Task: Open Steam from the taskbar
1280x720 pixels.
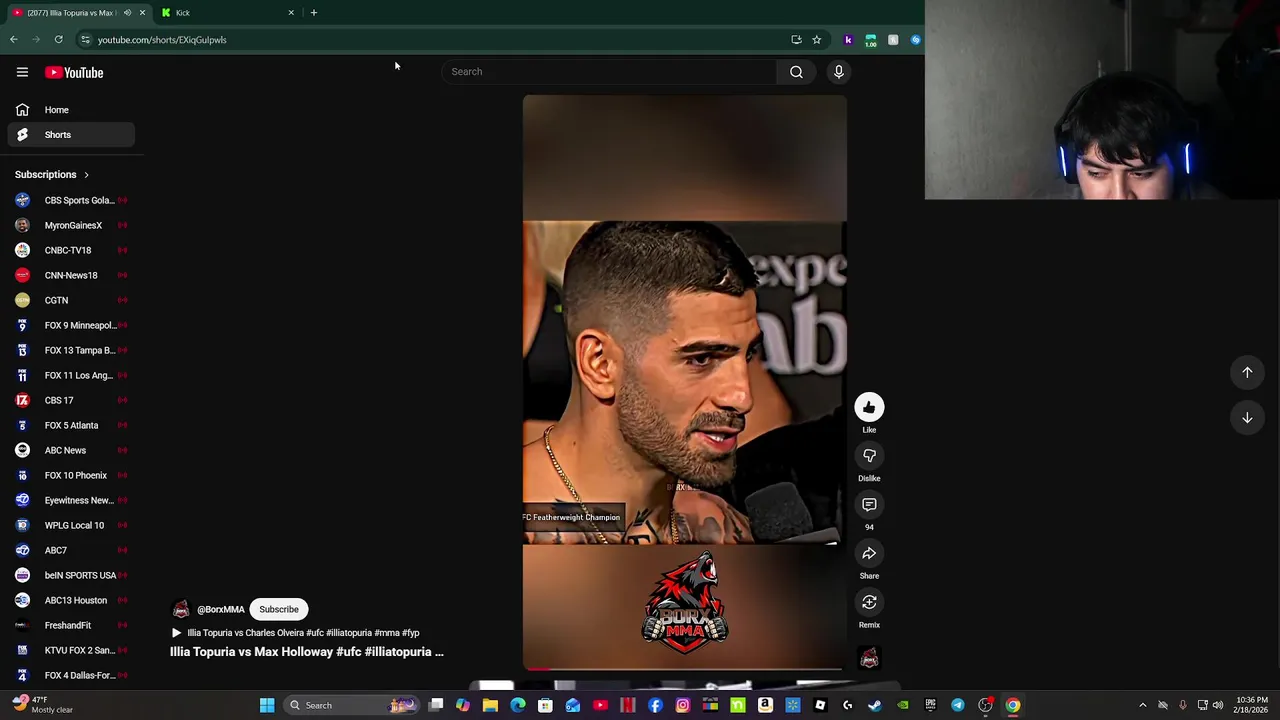Action: [x=874, y=705]
